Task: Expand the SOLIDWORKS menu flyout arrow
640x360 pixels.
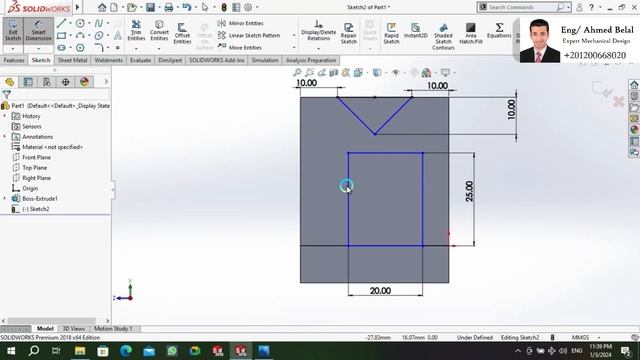Action: [77, 7]
